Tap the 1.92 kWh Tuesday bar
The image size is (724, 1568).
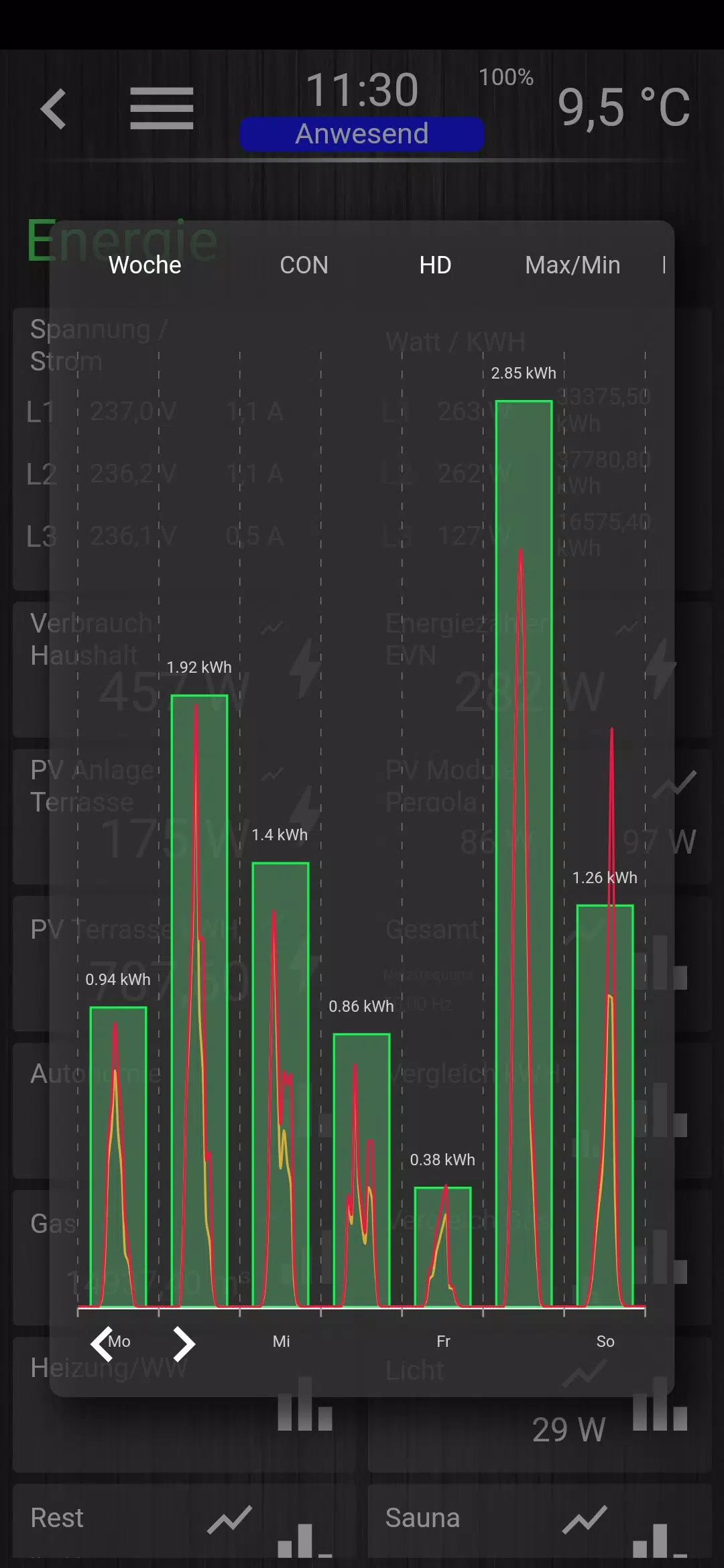pos(199,1000)
